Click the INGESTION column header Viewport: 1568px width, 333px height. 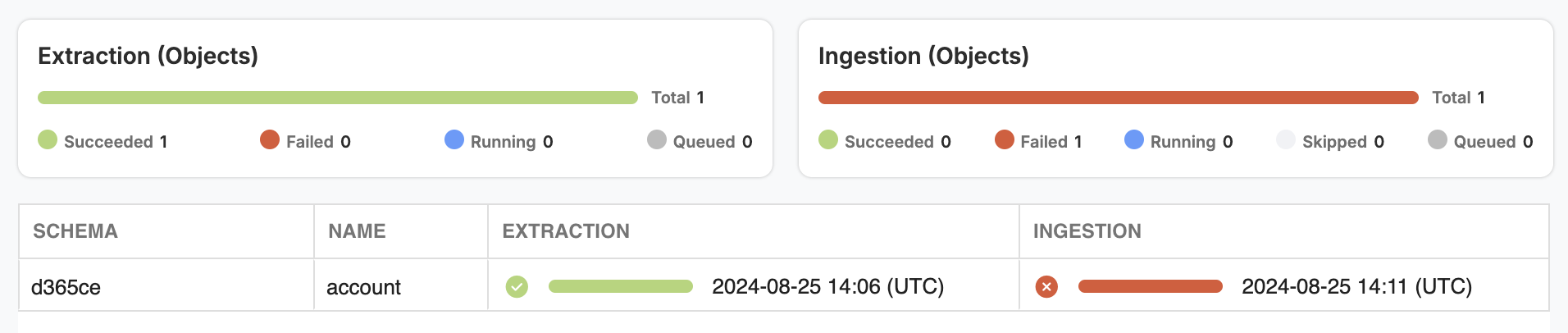coord(1087,231)
